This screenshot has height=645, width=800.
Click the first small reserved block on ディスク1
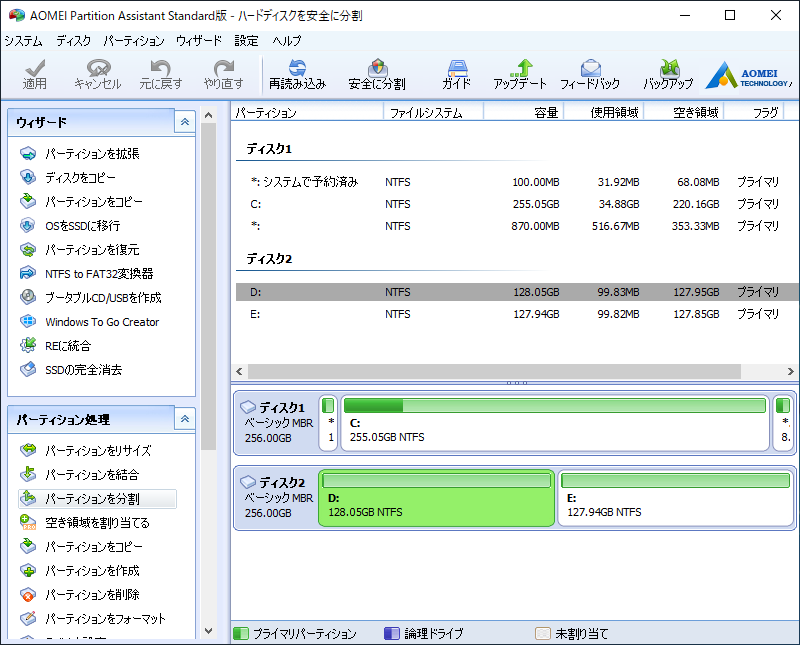coord(328,423)
